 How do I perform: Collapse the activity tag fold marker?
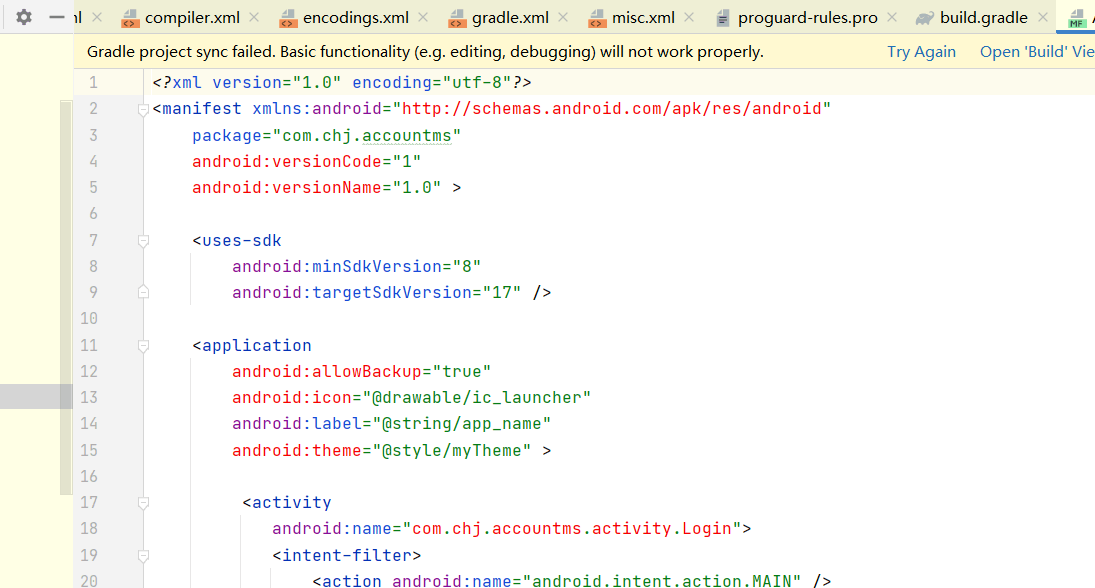point(143,503)
